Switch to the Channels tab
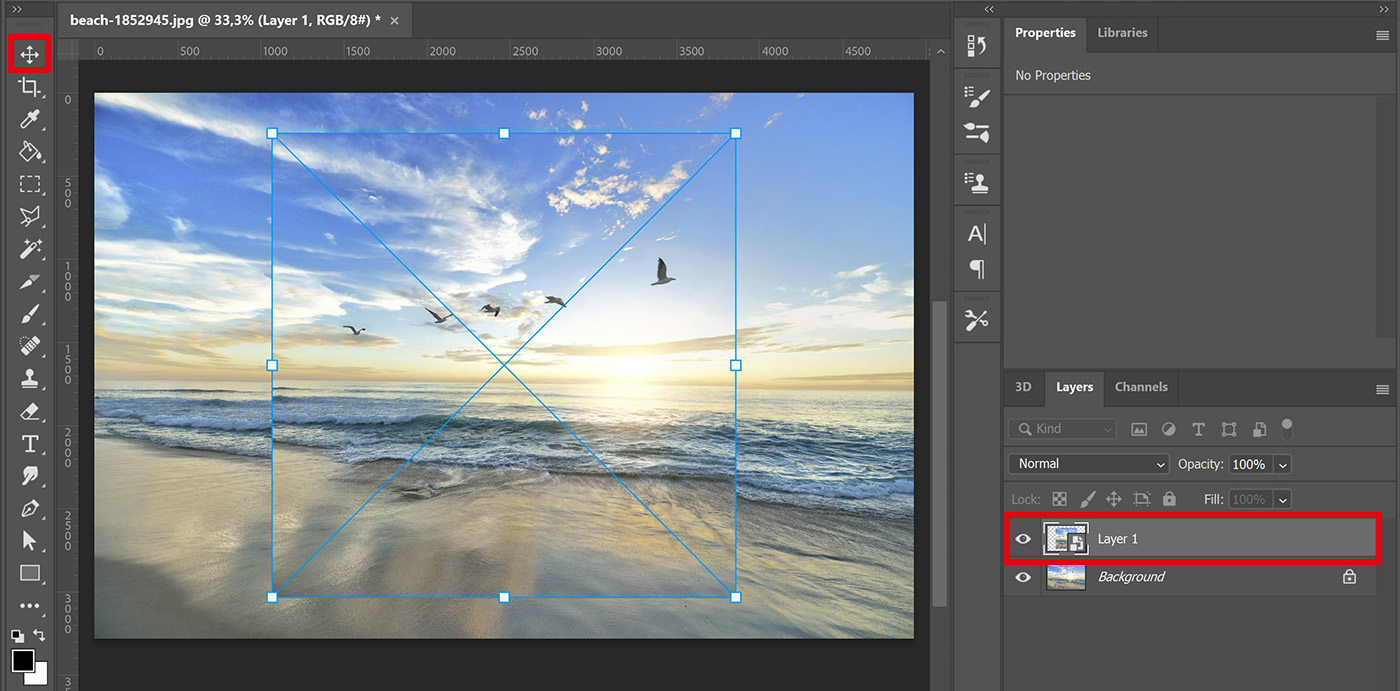Viewport: 1400px width, 691px height. (1140, 387)
